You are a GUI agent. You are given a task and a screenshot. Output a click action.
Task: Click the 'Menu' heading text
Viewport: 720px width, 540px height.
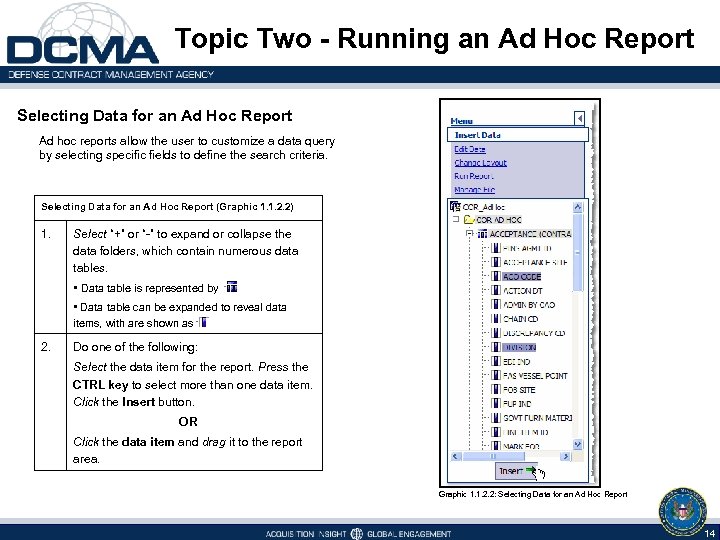(461, 121)
